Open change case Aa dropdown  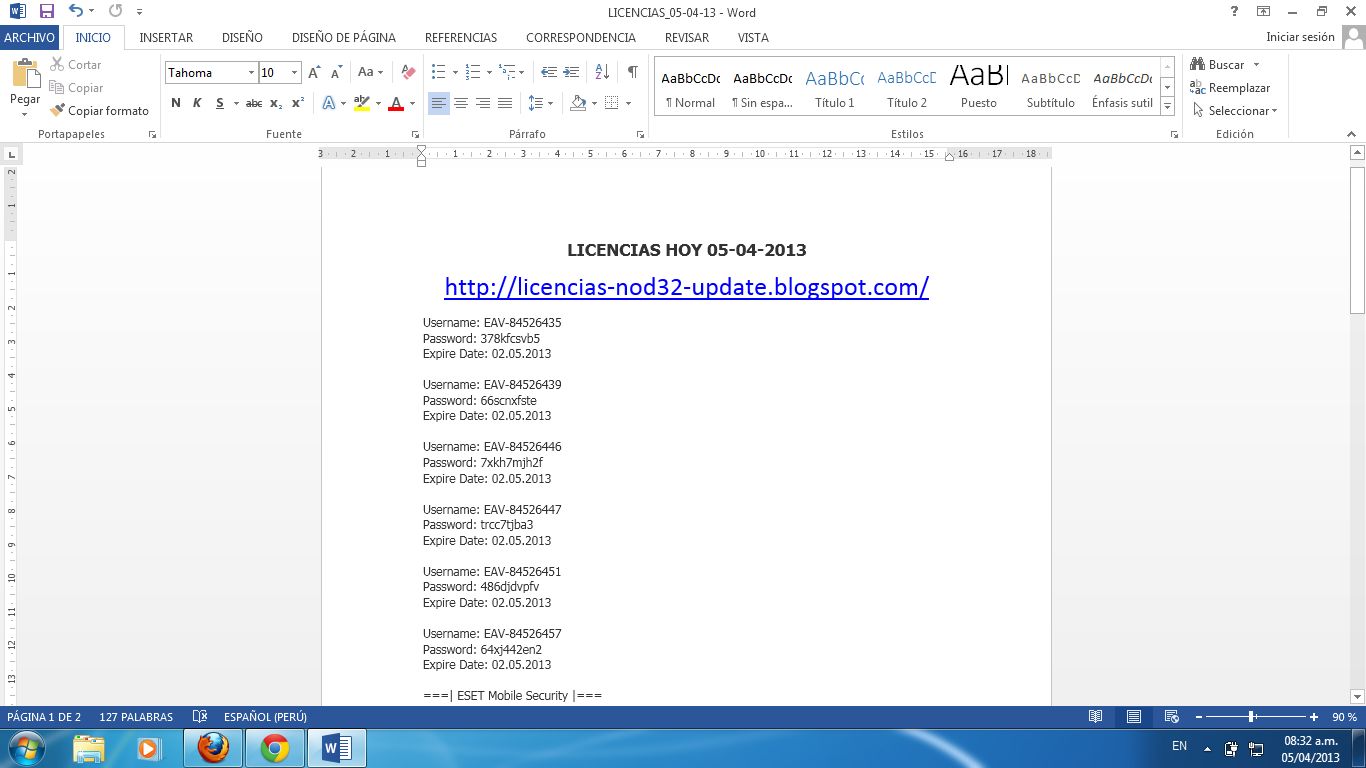click(x=370, y=72)
